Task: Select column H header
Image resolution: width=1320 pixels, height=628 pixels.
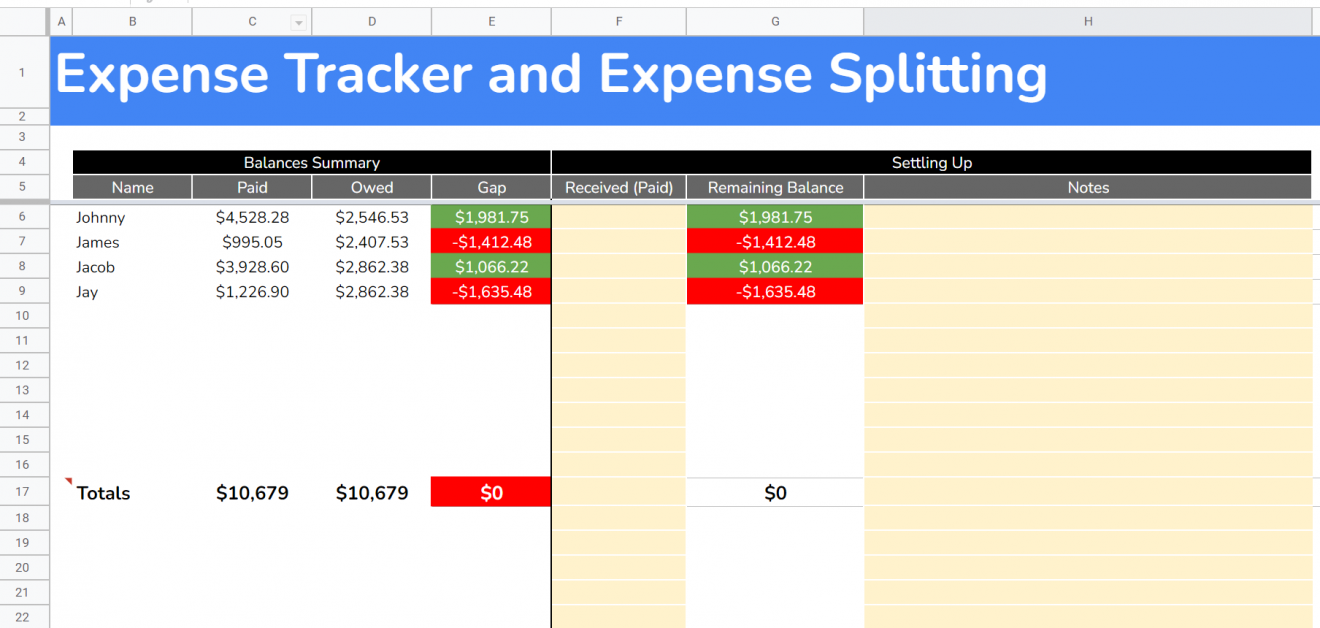Action: pos(1088,21)
